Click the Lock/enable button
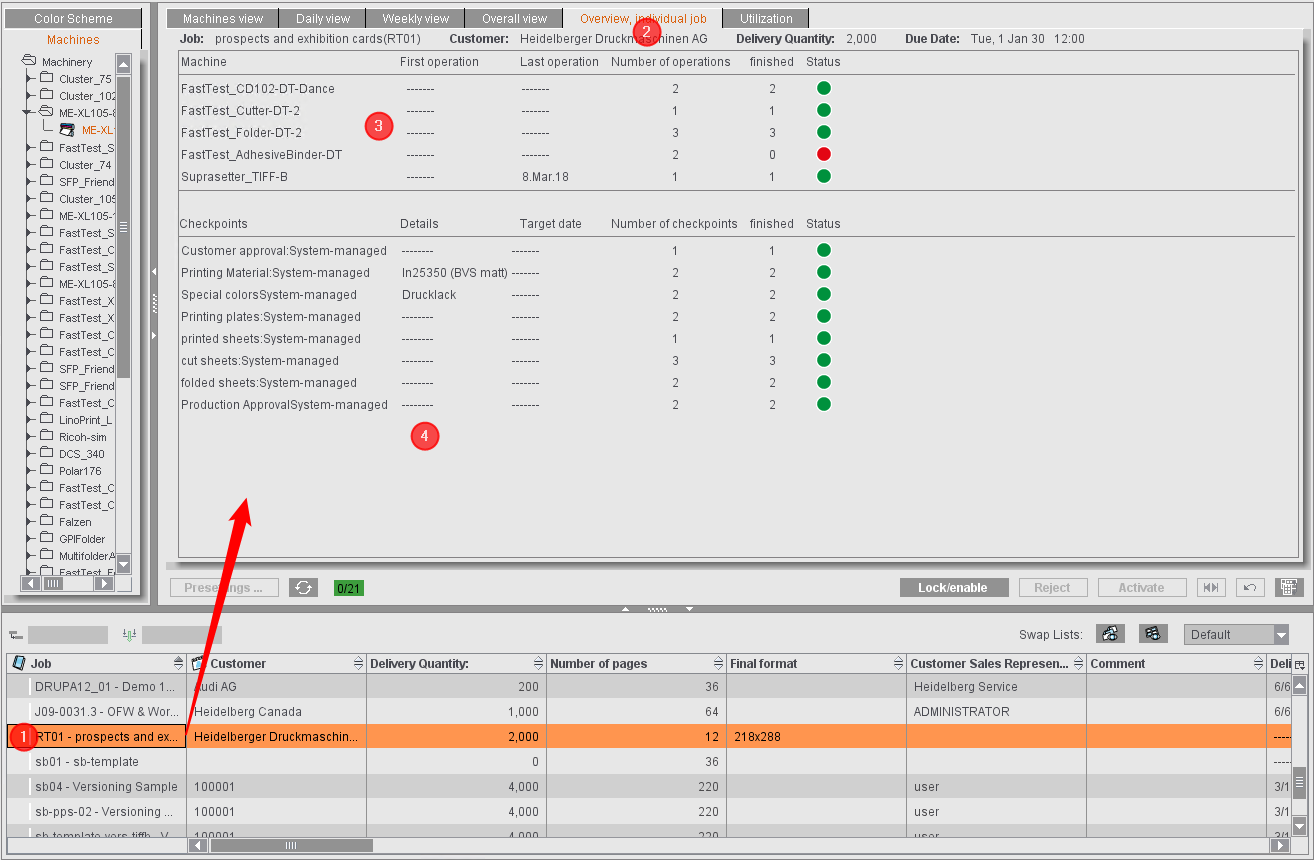 (953, 587)
